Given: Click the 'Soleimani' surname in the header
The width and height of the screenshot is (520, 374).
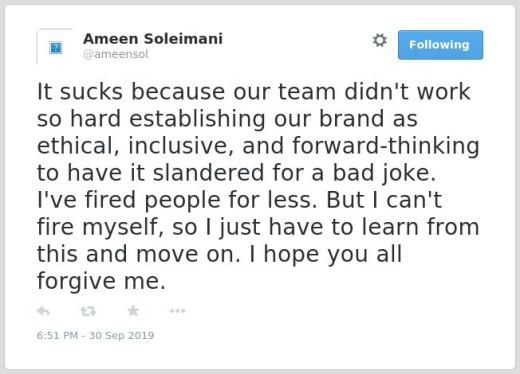Looking at the screenshot, I should click(x=183, y=39).
